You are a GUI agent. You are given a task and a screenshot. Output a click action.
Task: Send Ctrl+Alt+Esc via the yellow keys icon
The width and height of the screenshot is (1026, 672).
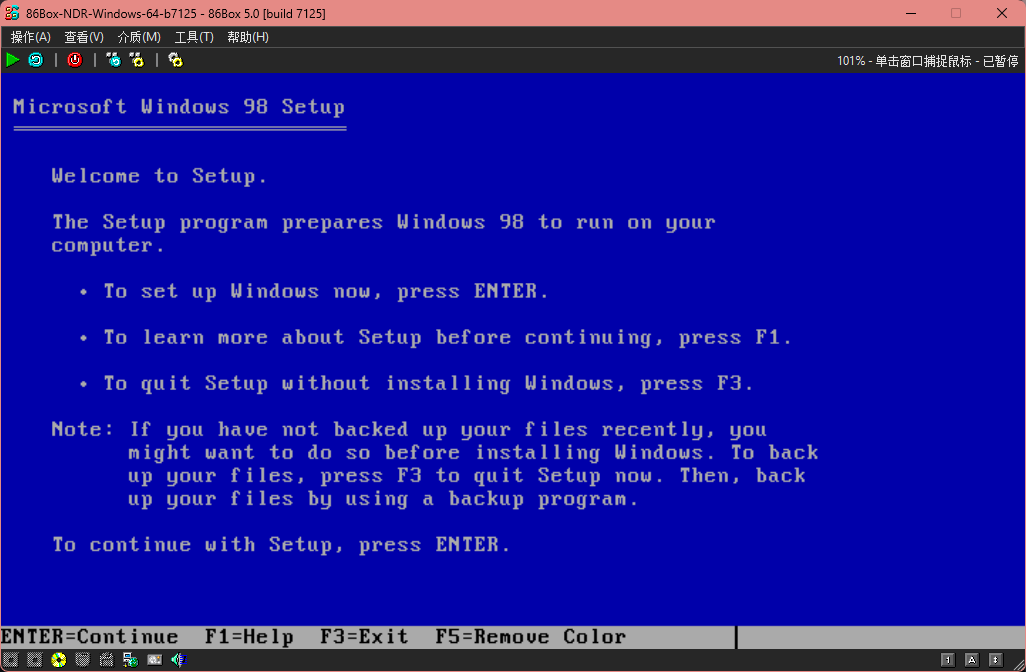pos(137,60)
